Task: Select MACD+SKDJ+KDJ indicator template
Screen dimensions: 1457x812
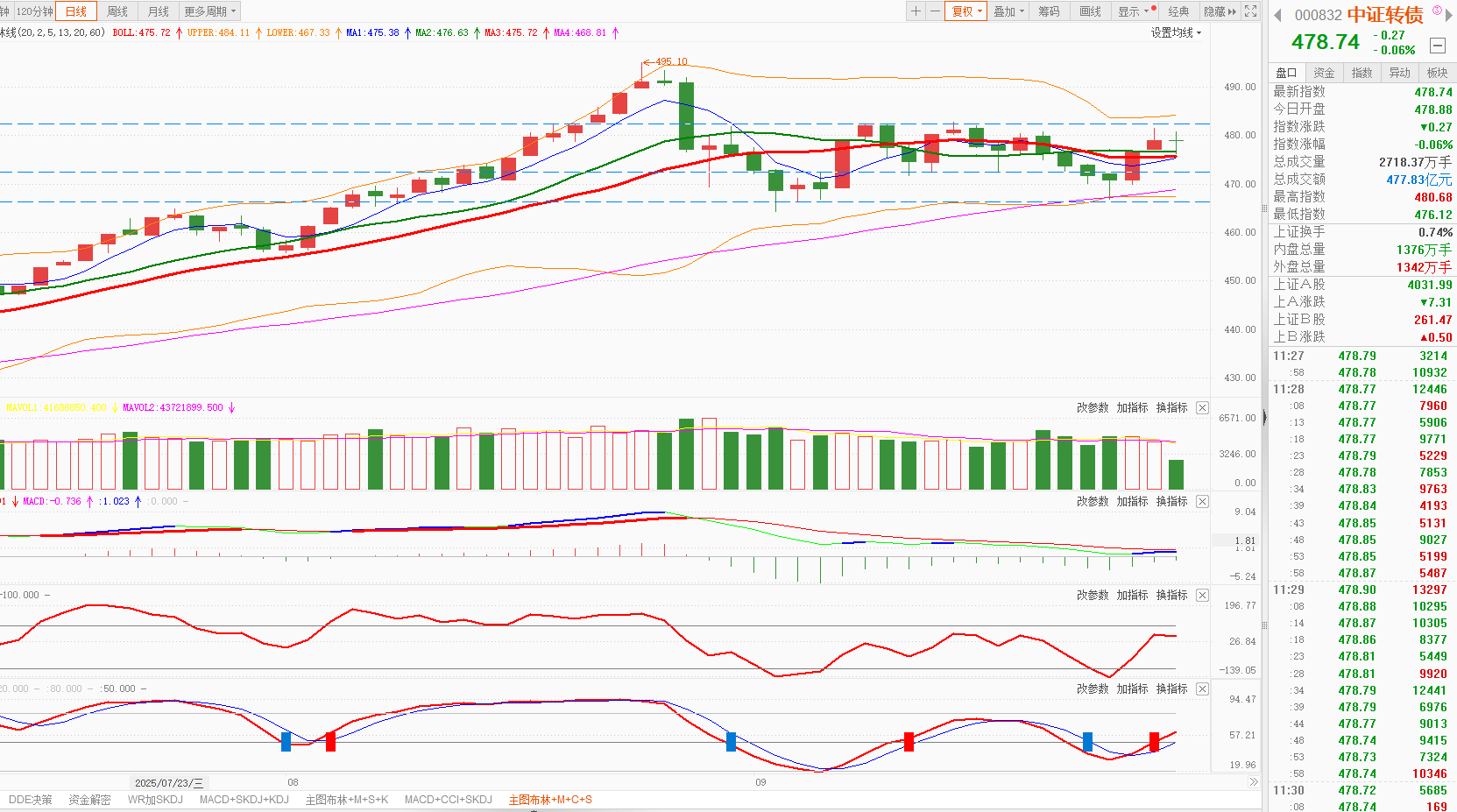Action: click(244, 800)
